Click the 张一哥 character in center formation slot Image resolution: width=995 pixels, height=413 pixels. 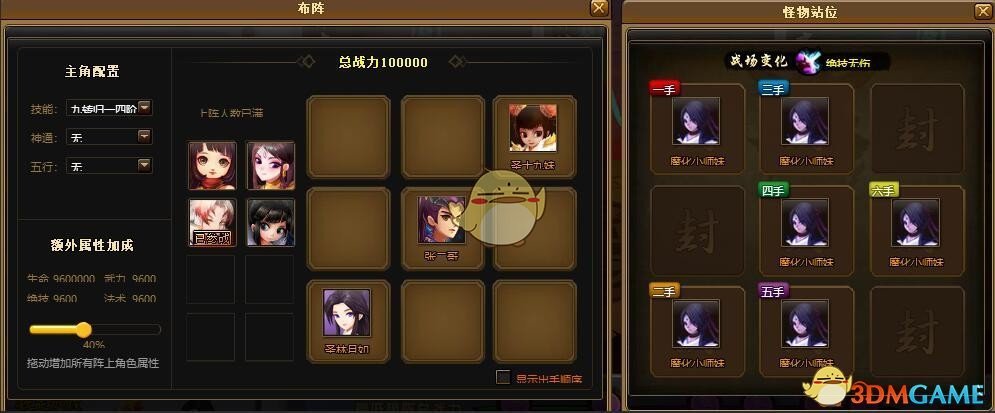coord(442,220)
